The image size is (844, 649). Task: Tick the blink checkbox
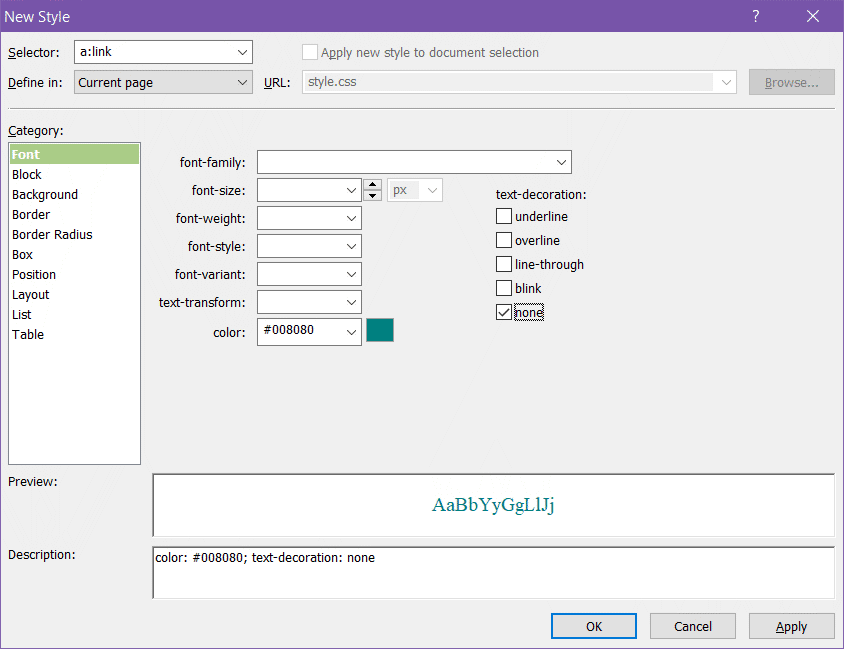point(504,289)
